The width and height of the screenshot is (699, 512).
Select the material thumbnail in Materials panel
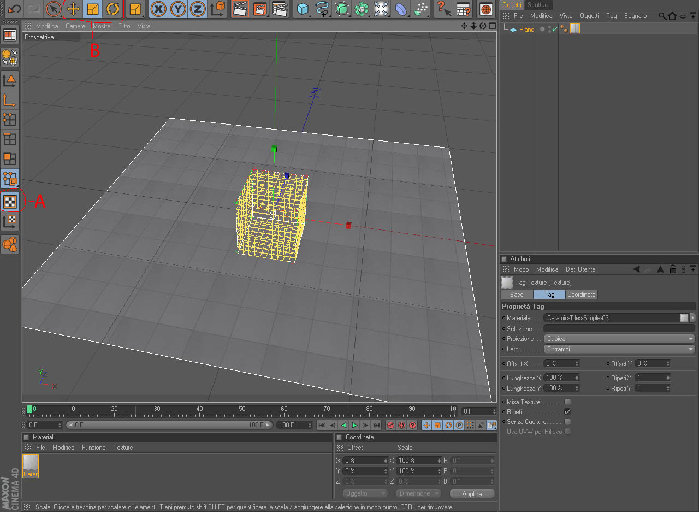(x=31, y=465)
